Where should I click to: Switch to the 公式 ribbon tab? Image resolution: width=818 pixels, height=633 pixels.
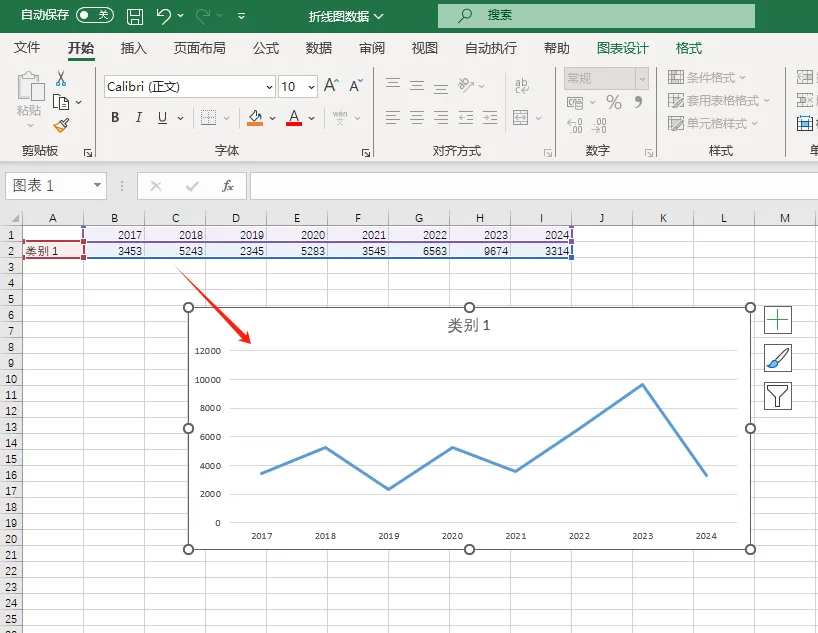coord(266,48)
